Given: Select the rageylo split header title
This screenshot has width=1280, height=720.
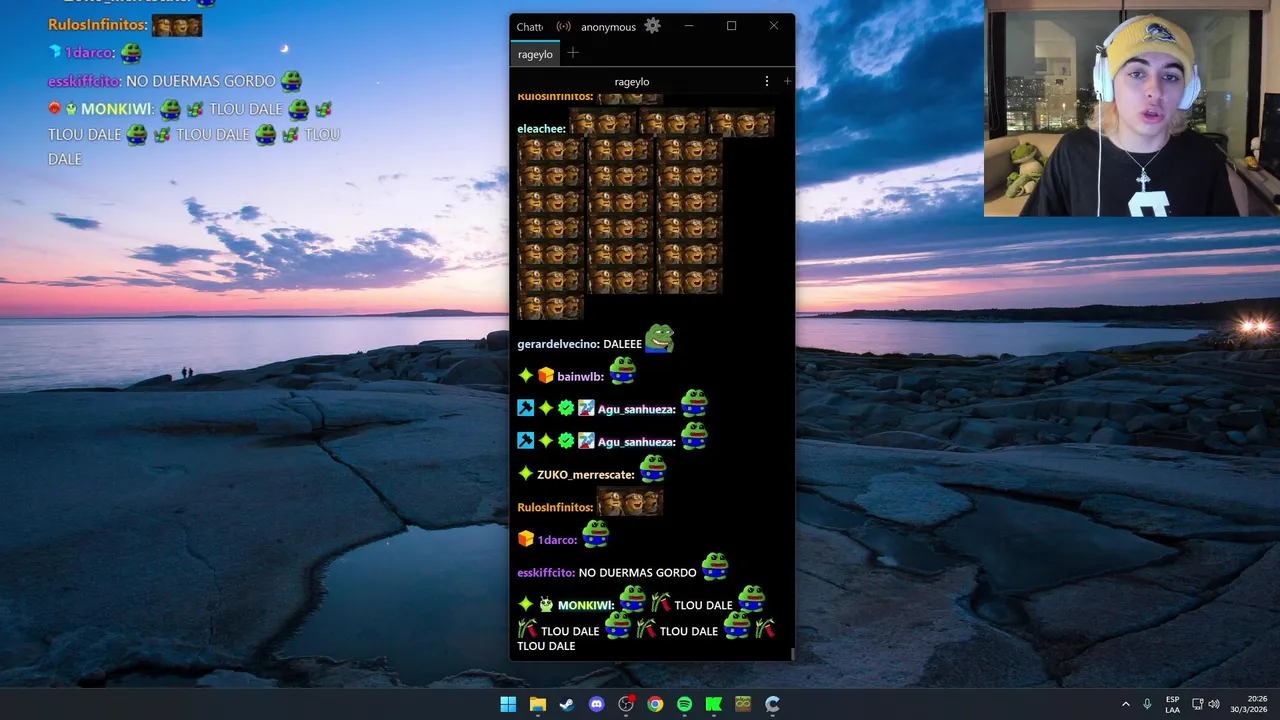Looking at the screenshot, I should tap(632, 82).
